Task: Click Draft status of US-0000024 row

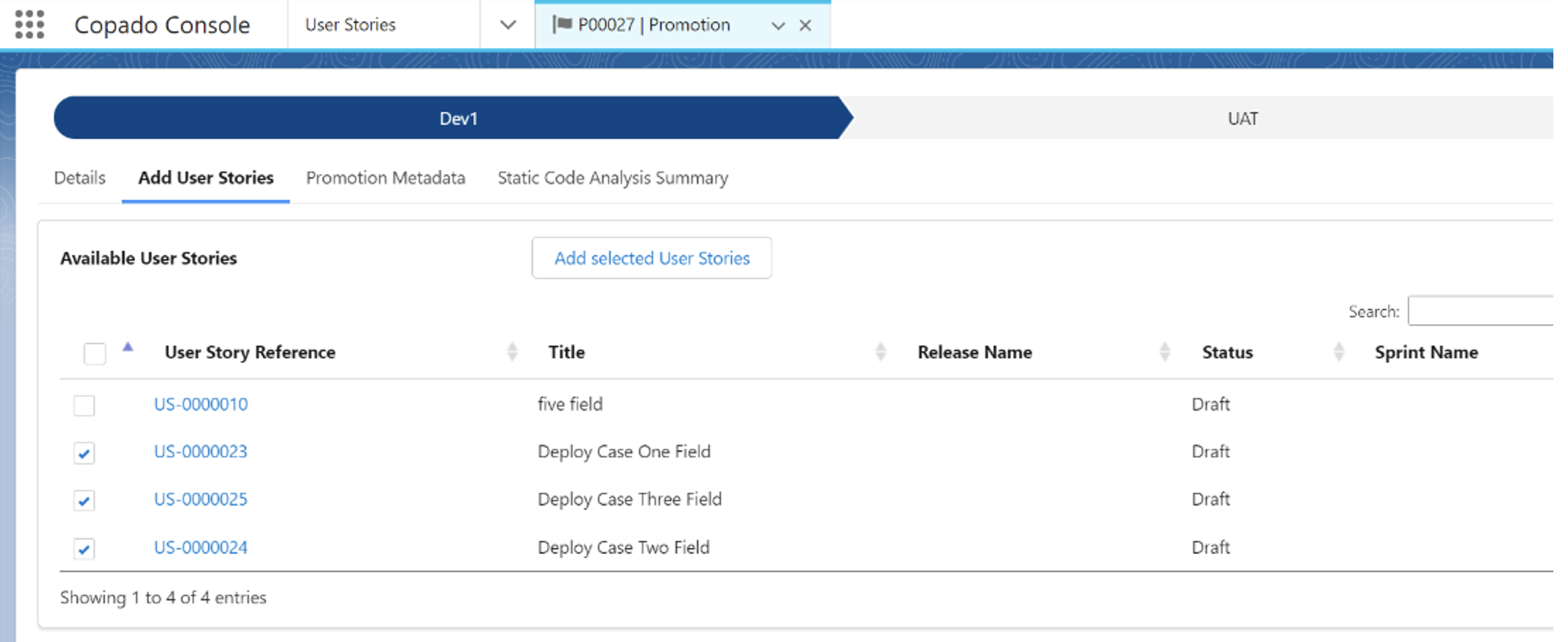Action: (1210, 548)
